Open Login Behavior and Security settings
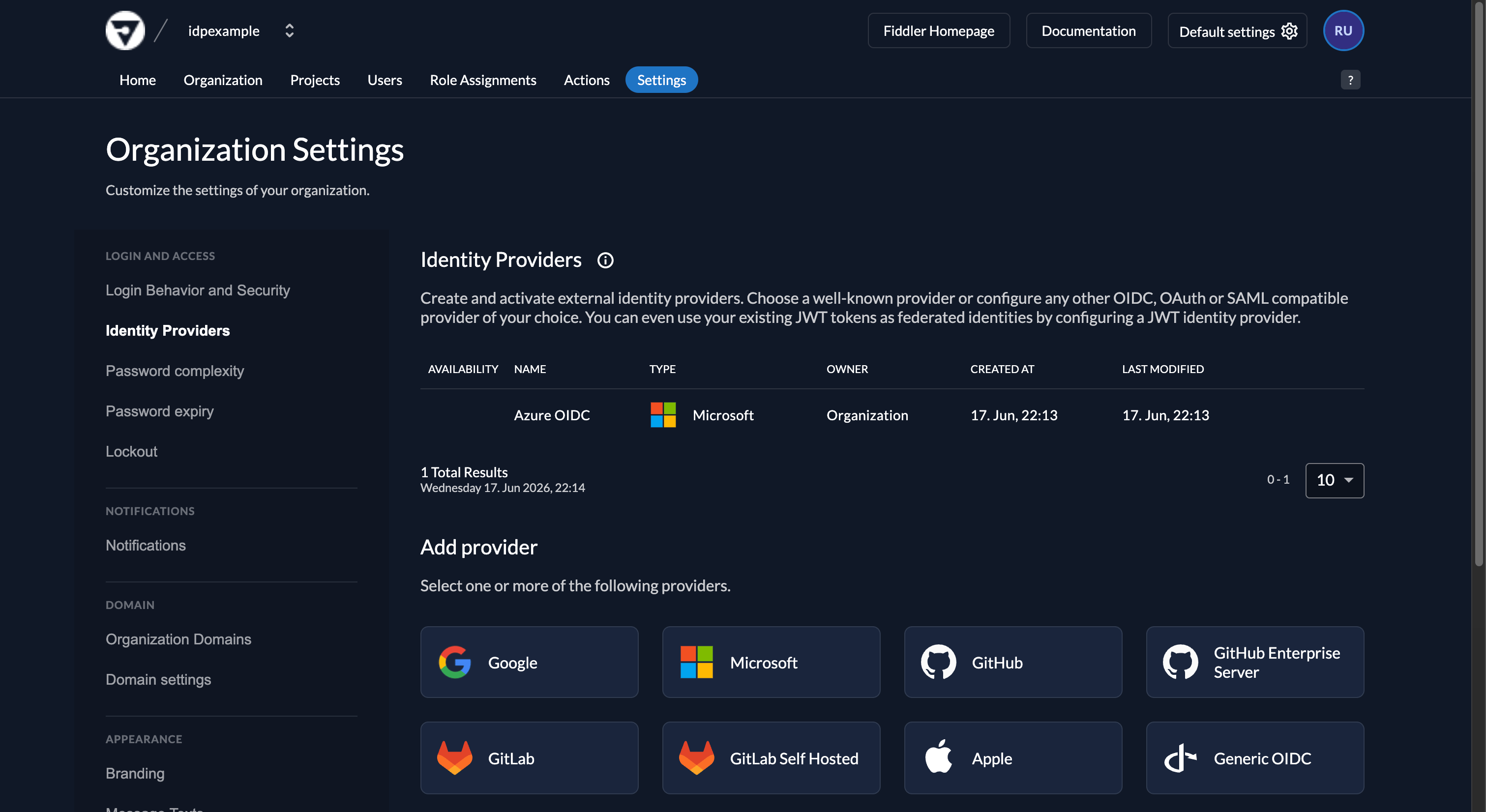 coord(197,290)
